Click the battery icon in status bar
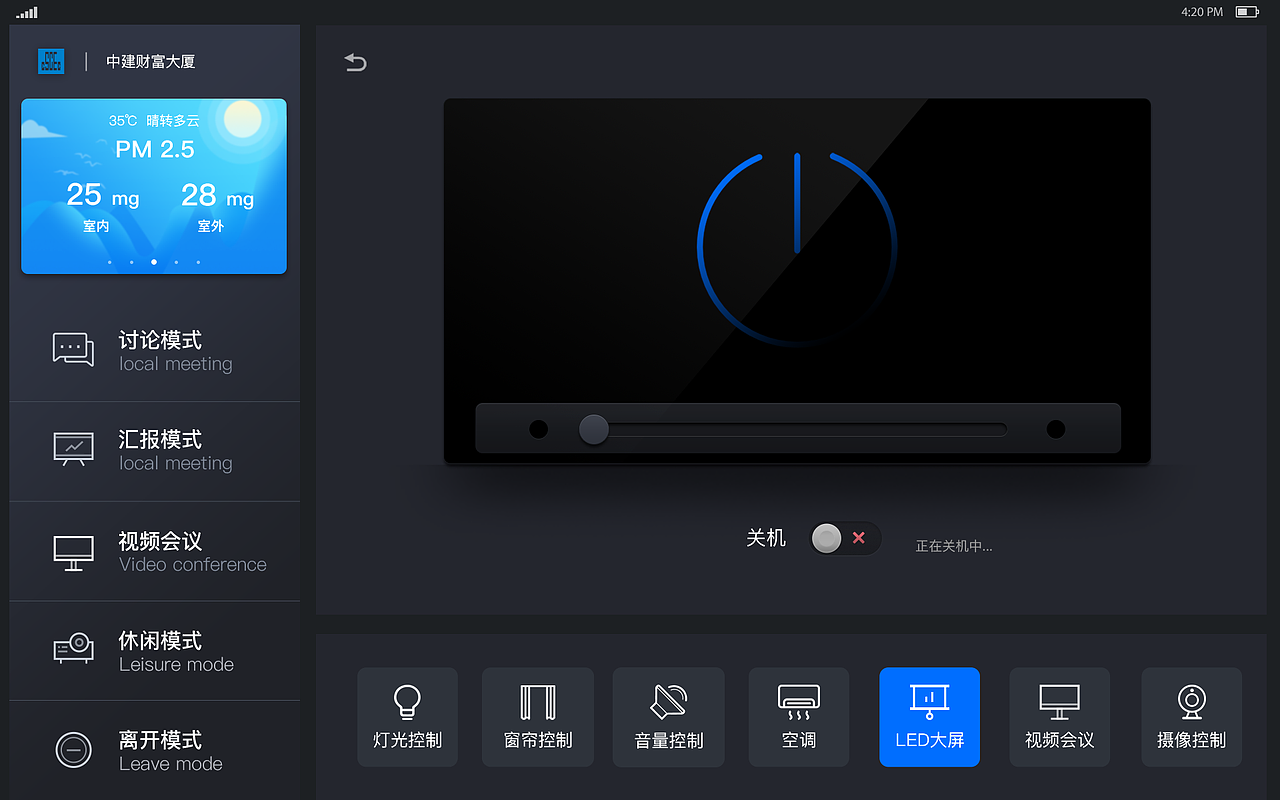This screenshot has height=800, width=1280. [x=1247, y=12]
